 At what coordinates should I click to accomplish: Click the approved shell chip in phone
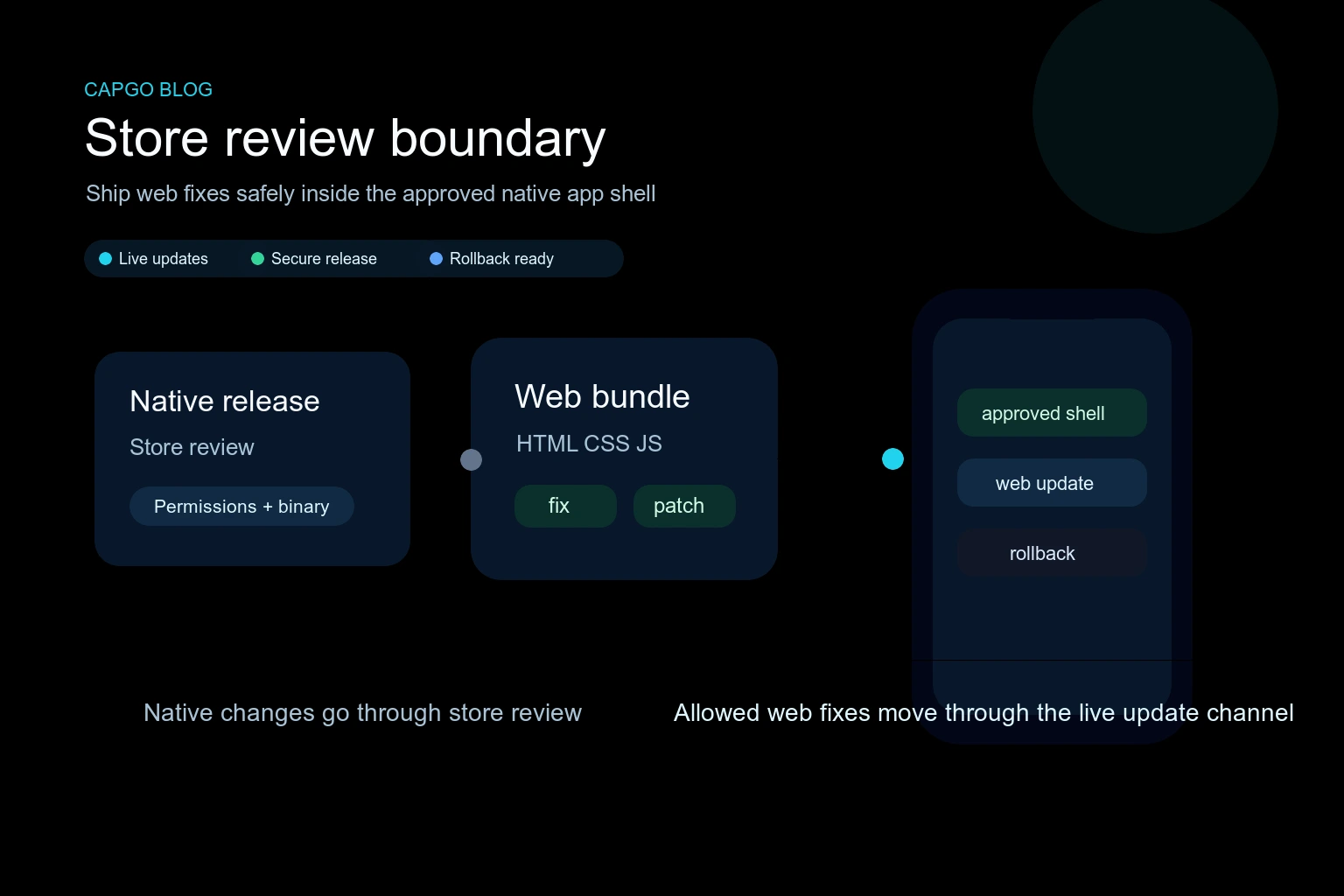(x=1052, y=413)
